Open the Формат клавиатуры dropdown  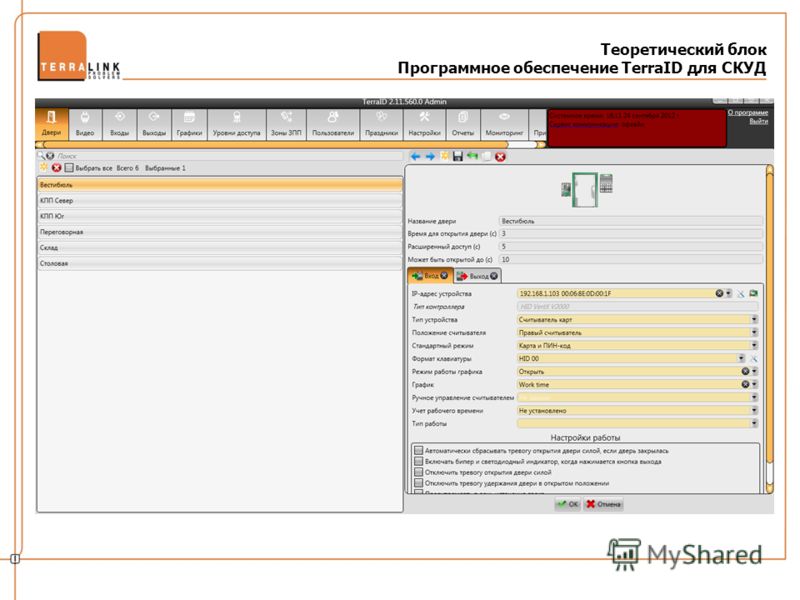[741, 359]
